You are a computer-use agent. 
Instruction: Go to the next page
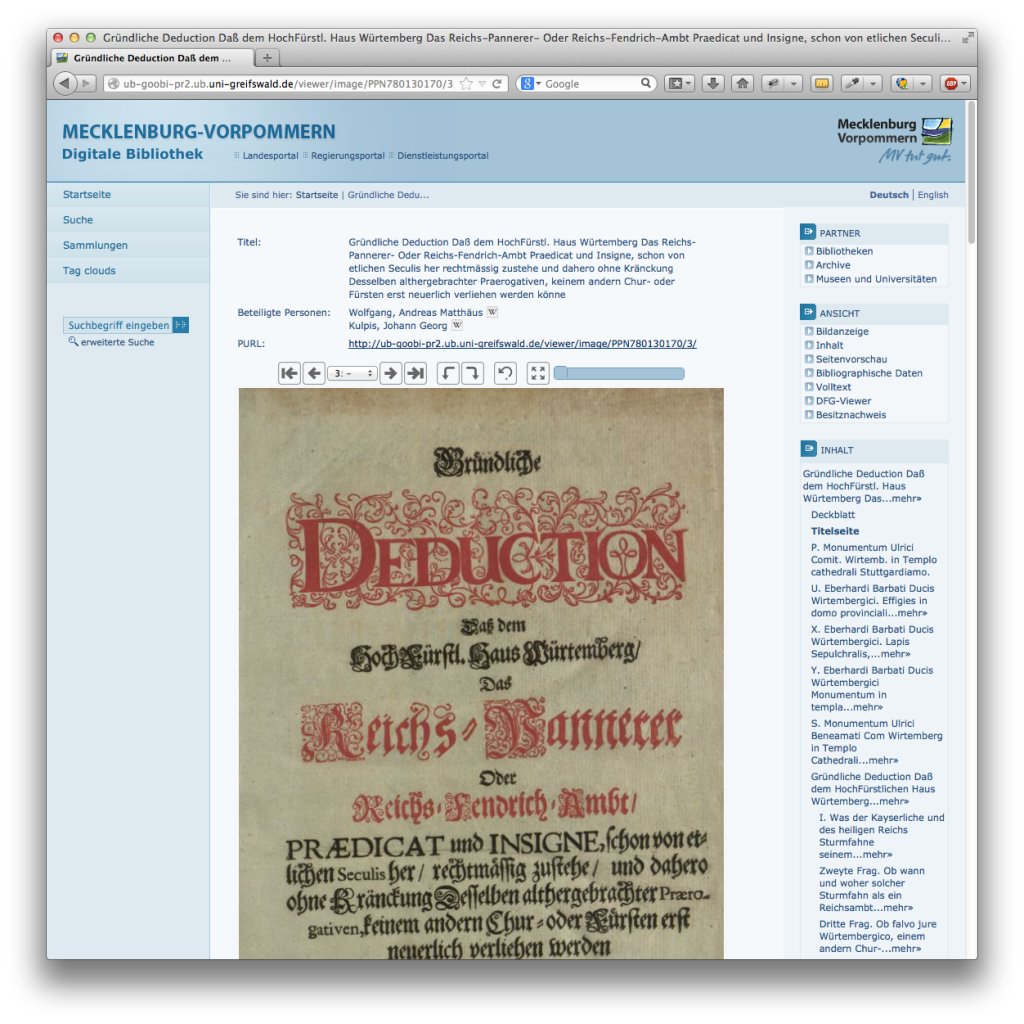click(x=391, y=374)
